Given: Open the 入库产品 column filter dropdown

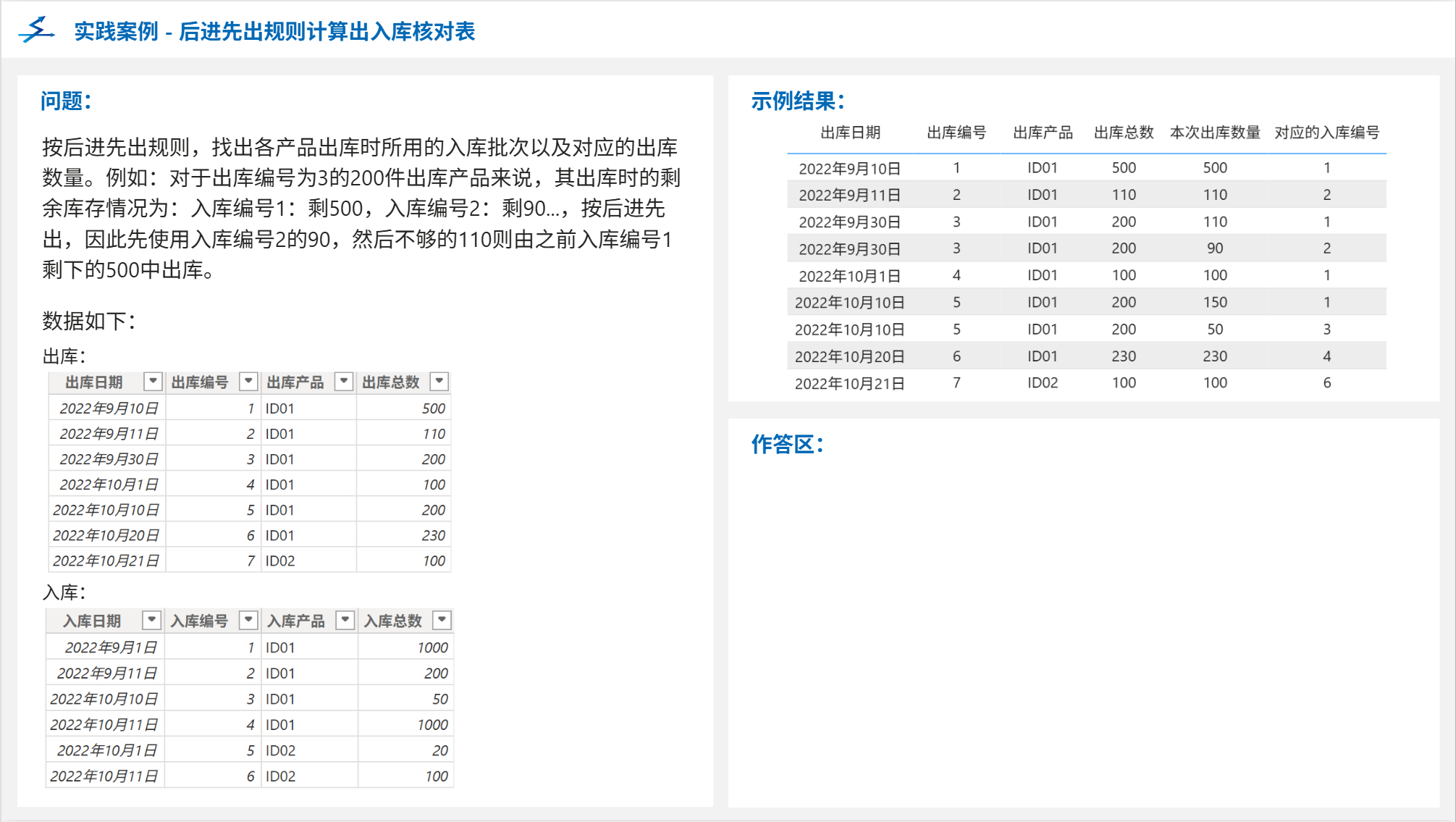Looking at the screenshot, I should click(345, 620).
